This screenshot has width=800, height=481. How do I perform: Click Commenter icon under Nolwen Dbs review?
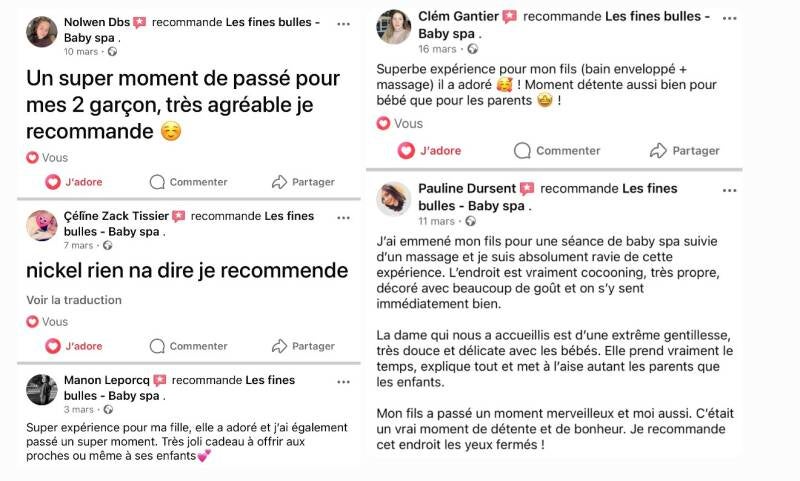tap(157, 182)
